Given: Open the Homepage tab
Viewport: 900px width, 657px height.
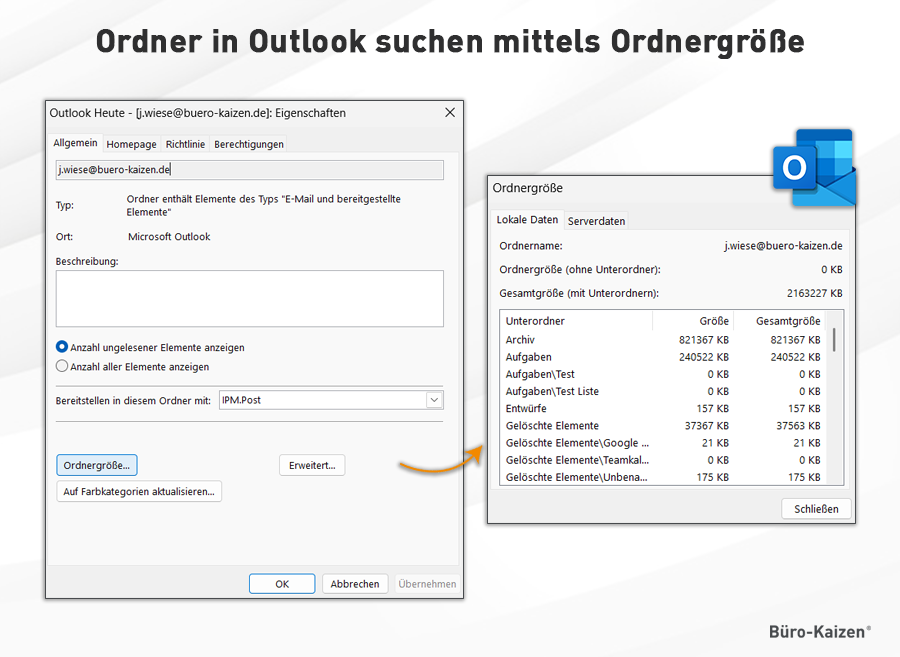Looking at the screenshot, I should click(x=131, y=144).
